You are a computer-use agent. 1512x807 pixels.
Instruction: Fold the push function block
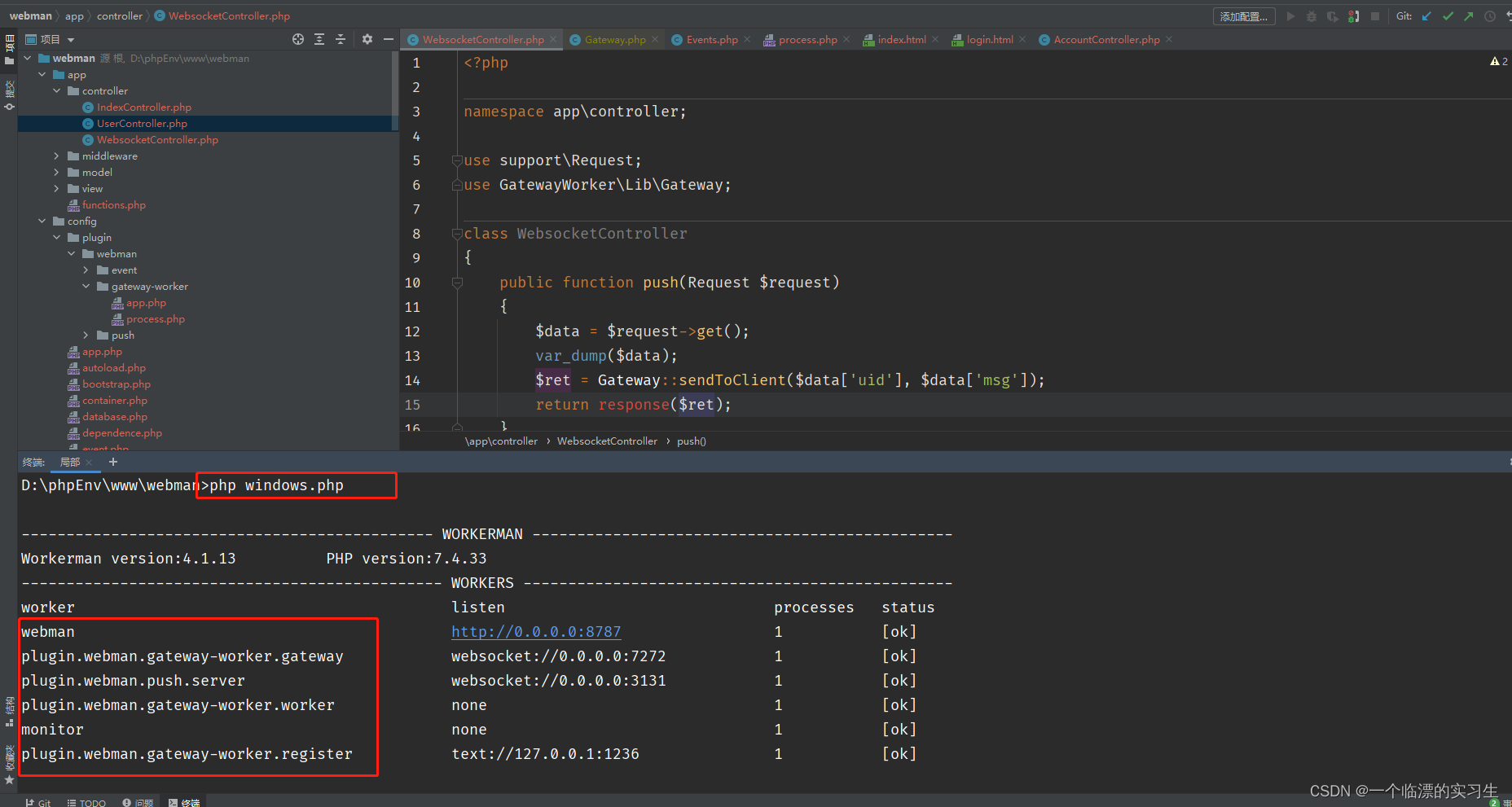pyautogui.click(x=457, y=283)
